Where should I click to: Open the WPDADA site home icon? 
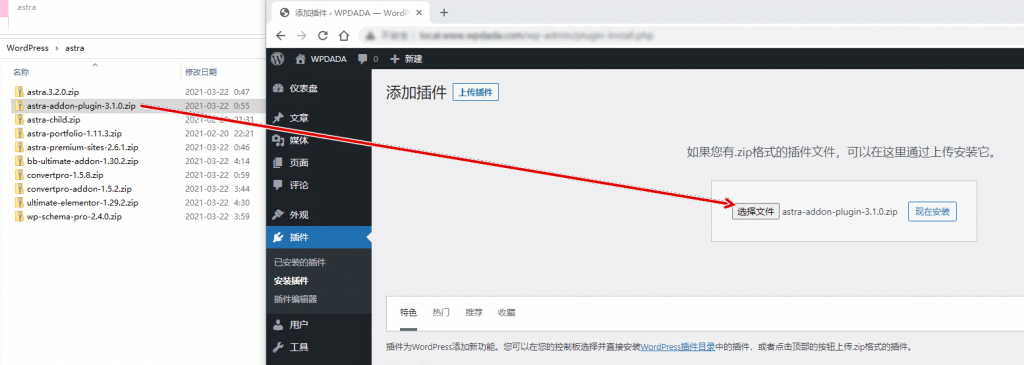(300, 59)
